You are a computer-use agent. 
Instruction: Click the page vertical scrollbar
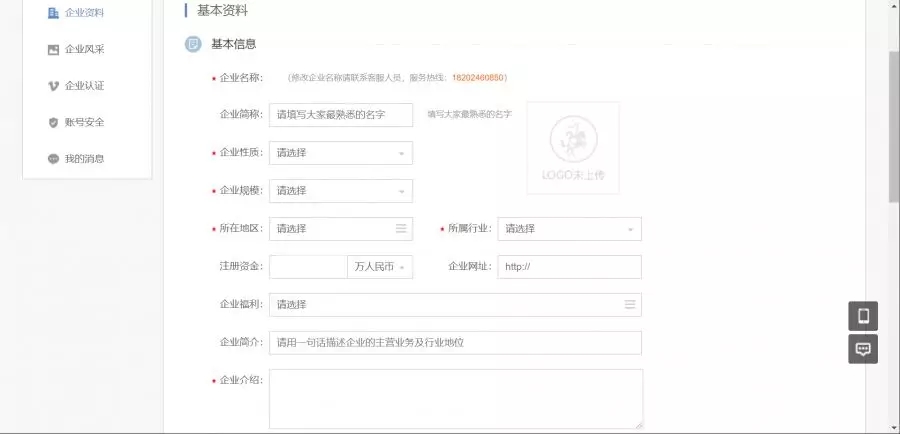click(x=893, y=120)
